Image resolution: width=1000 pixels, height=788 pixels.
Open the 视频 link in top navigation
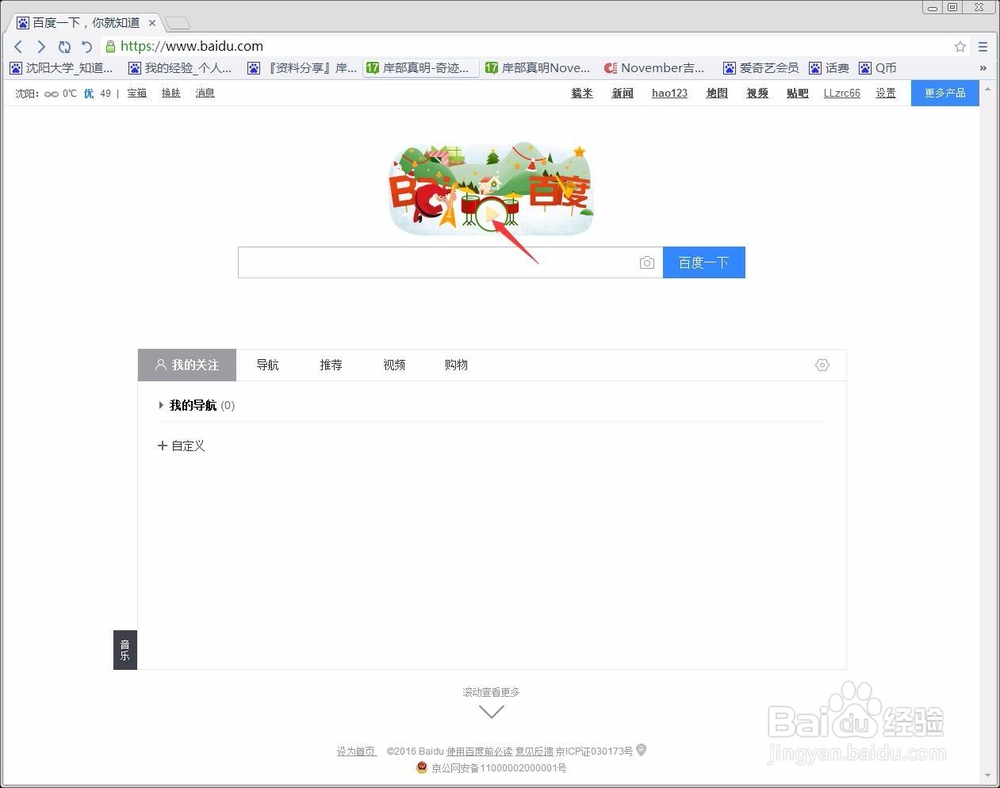click(x=757, y=93)
